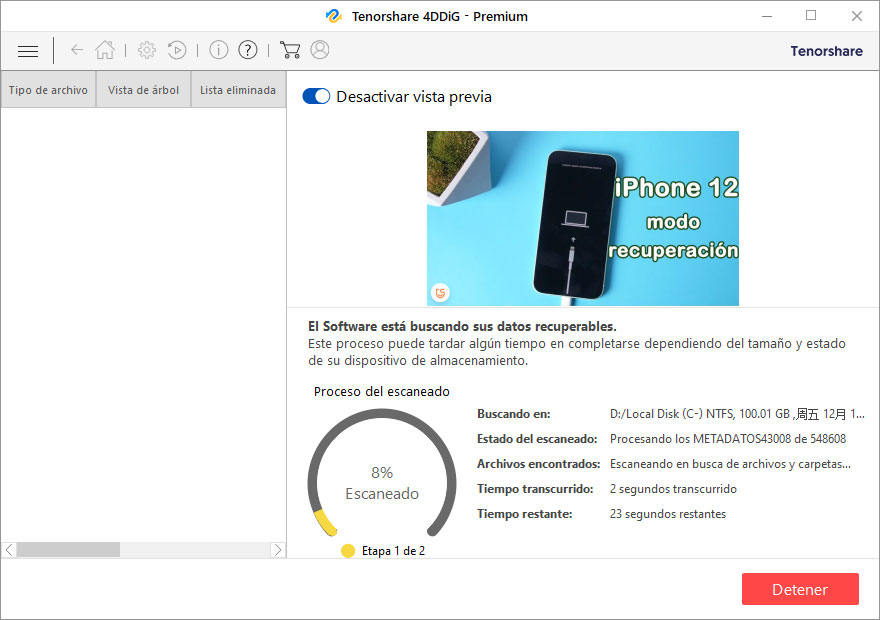
Task: Click '23 segundos restantes' value
Action: point(668,514)
